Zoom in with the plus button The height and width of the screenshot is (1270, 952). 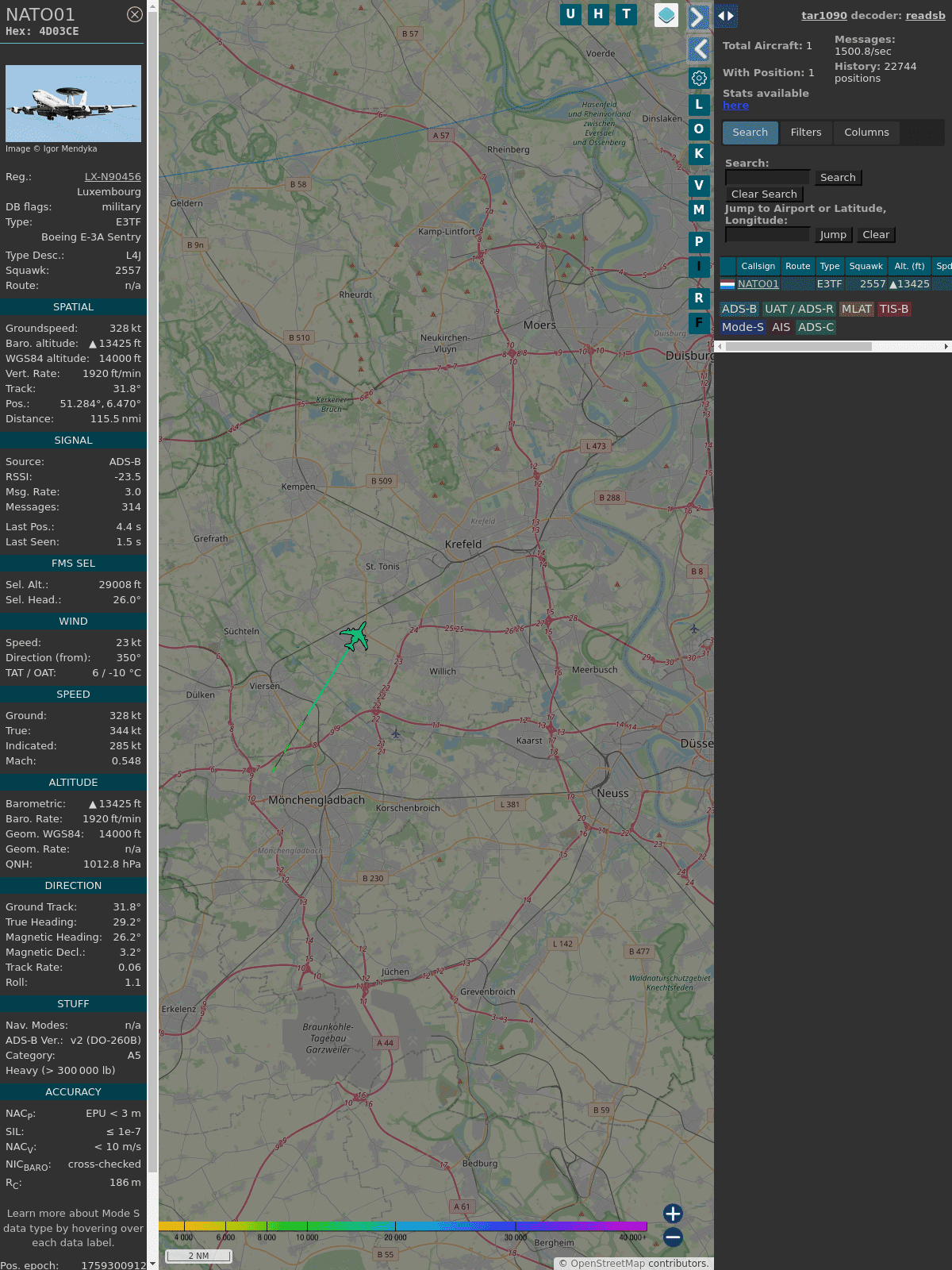coord(673,1213)
